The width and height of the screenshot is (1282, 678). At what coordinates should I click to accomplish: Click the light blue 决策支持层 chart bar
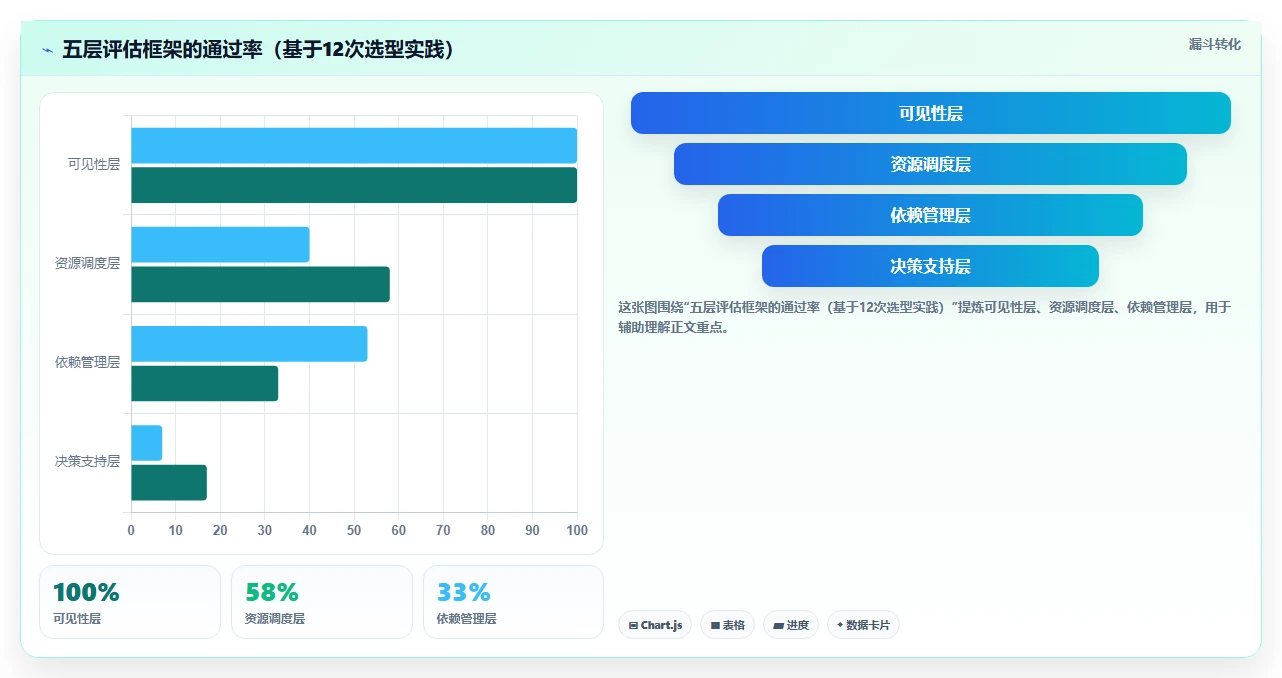tap(146, 443)
